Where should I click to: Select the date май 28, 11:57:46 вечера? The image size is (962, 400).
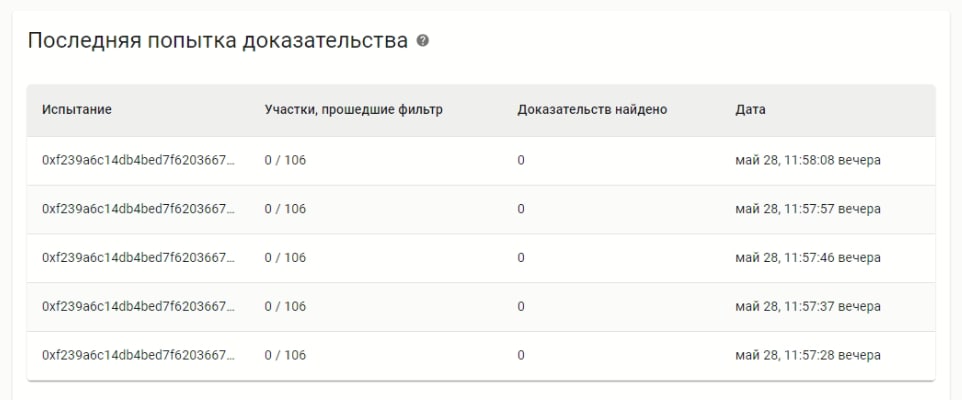coord(808,258)
